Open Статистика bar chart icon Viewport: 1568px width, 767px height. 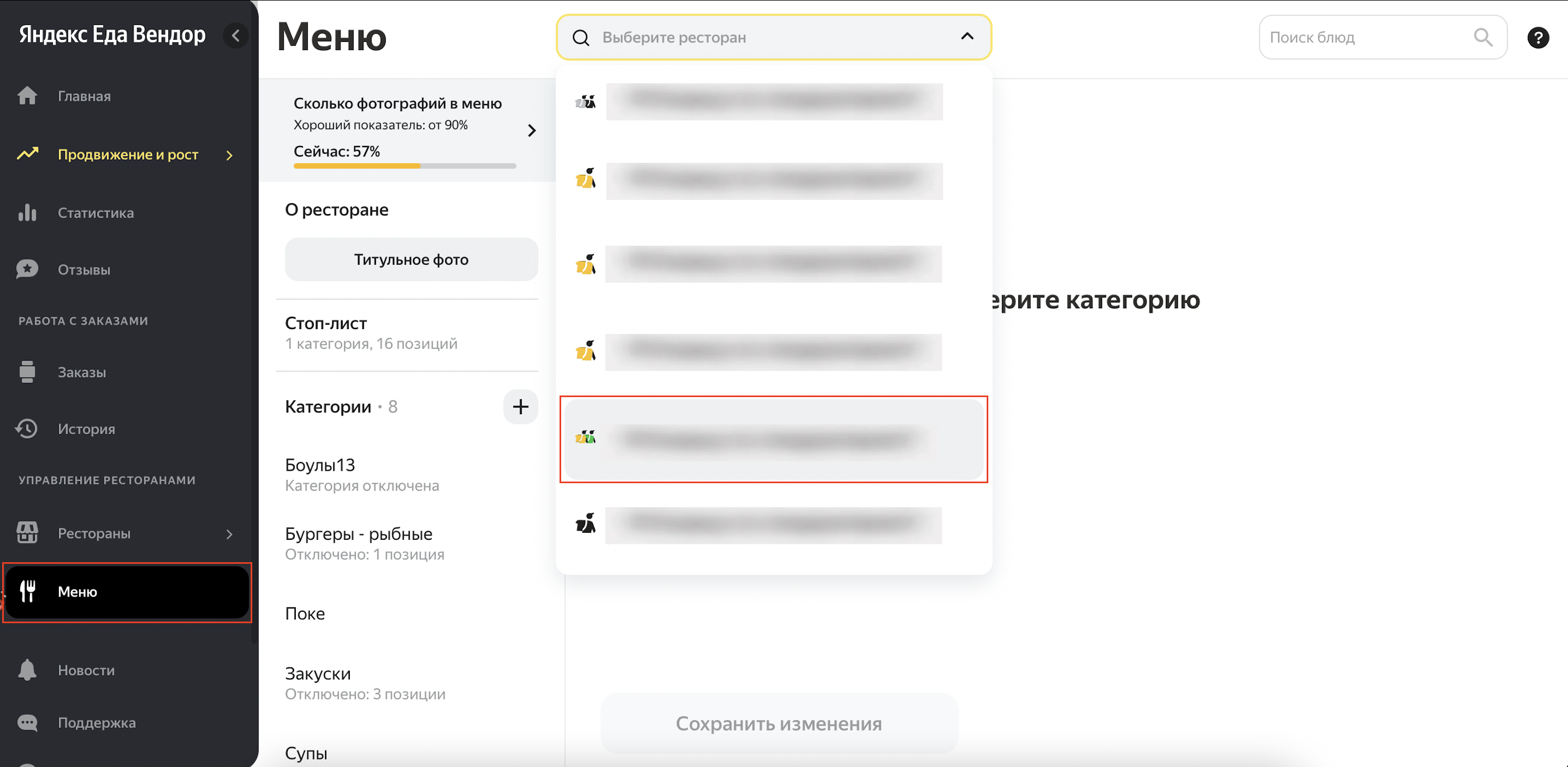(27, 212)
